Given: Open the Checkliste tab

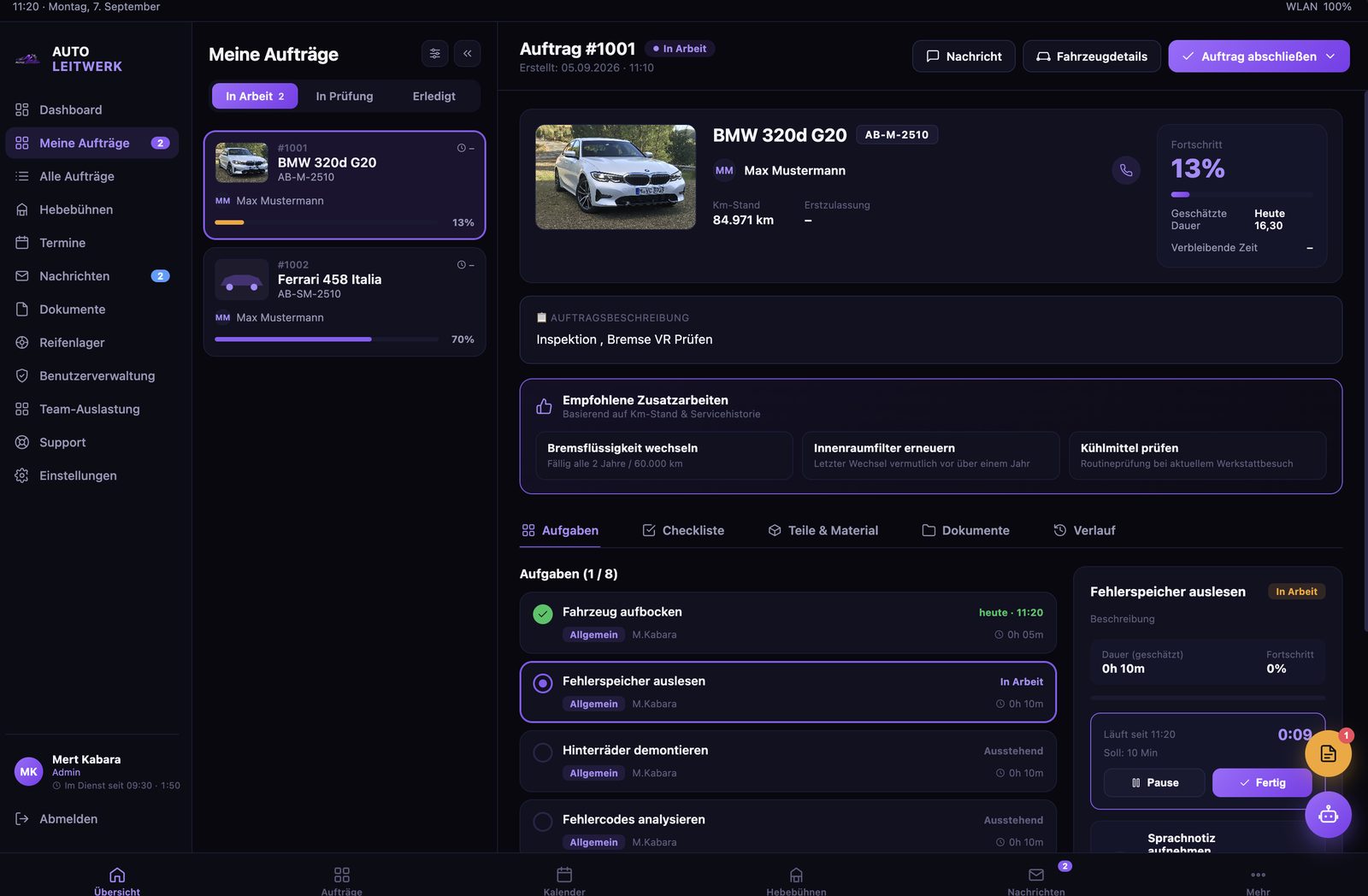Looking at the screenshot, I should click(683, 531).
